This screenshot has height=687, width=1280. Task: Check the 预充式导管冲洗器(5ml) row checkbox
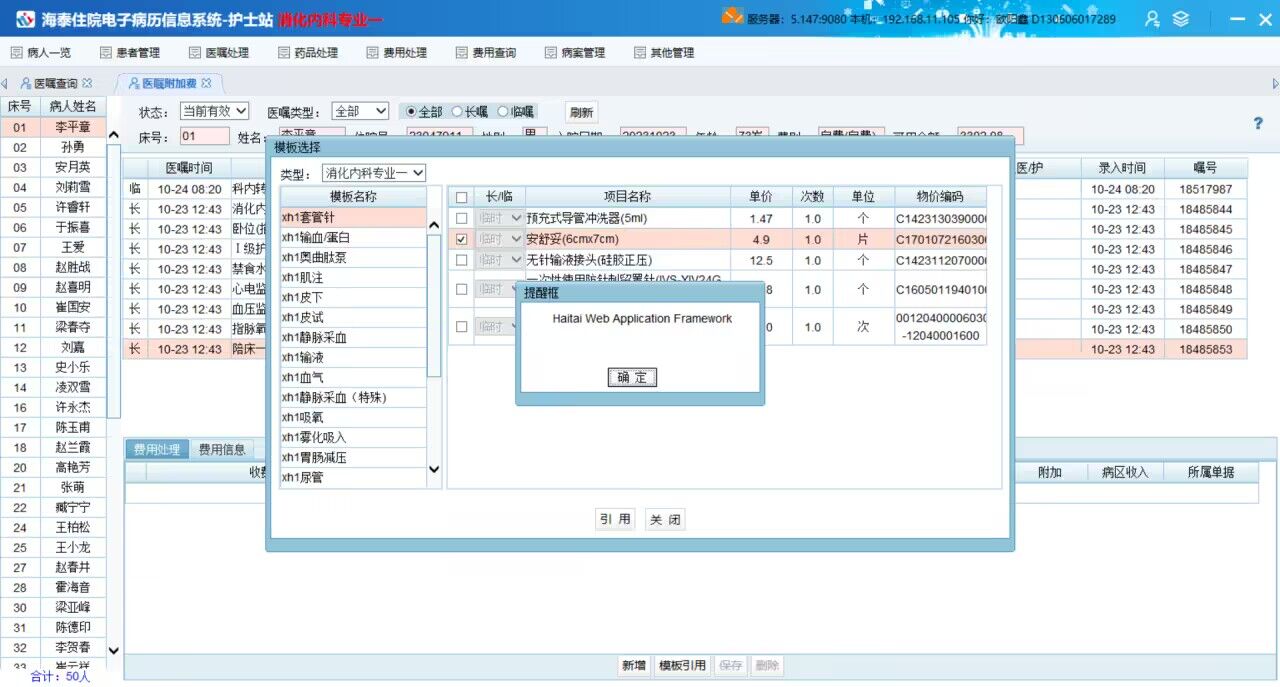(x=461, y=218)
